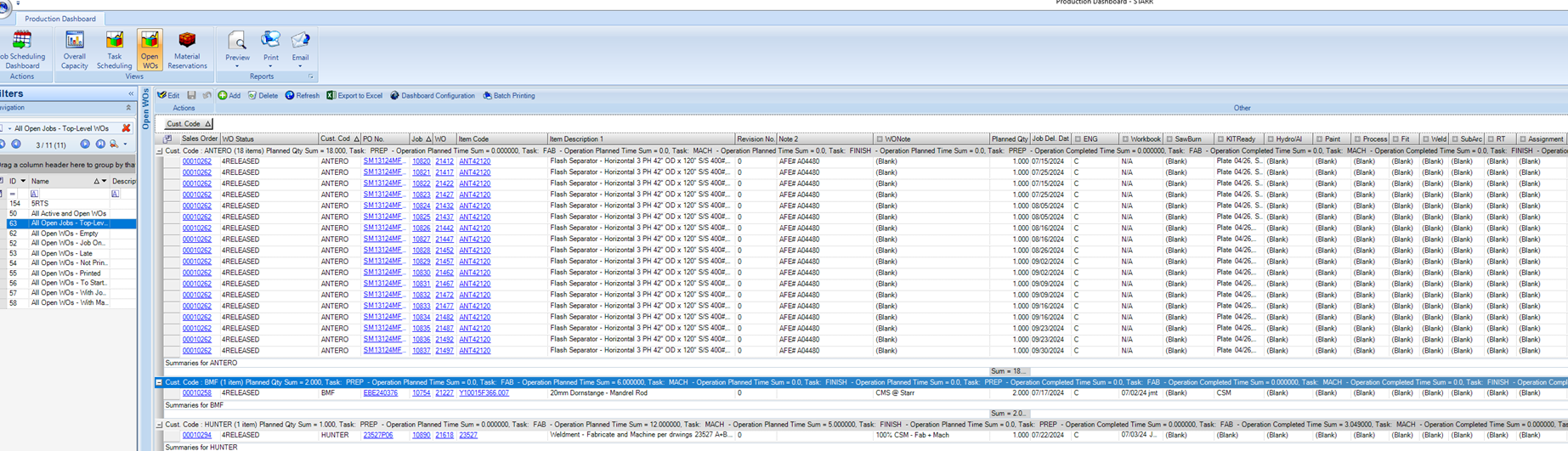
Task: Click Delete in the actions toolbar
Action: [263, 96]
